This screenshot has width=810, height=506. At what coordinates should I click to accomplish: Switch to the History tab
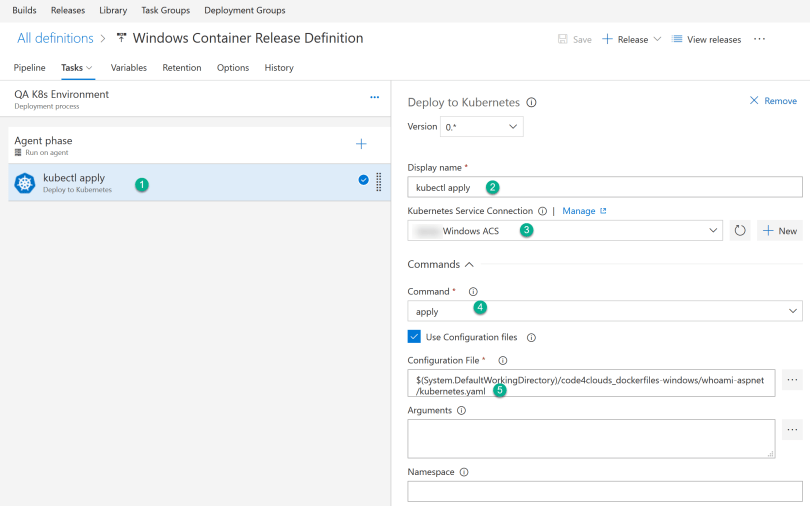pos(279,68)
